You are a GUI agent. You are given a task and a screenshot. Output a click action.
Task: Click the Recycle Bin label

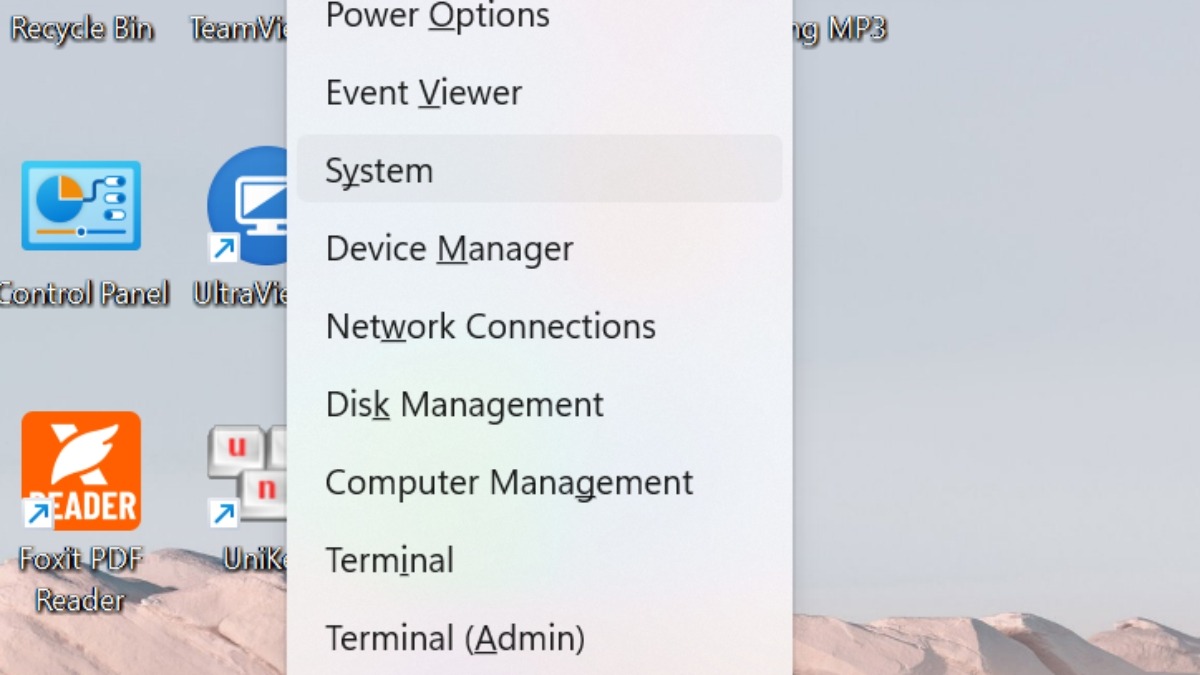click(82, 29)
